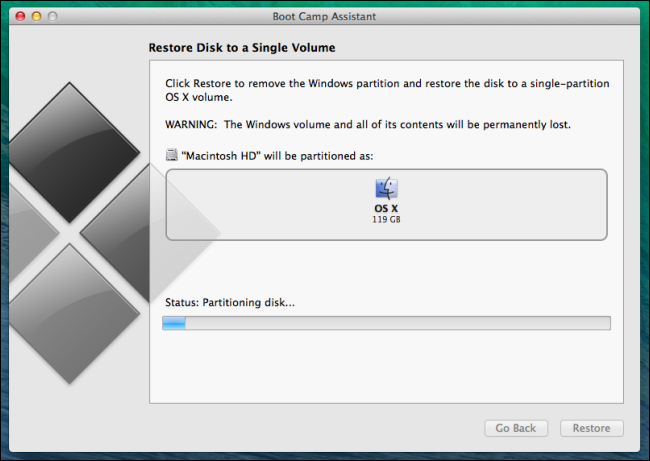This screenshot has width=650, height=461.
Task: Click the 'OS X' partition name label
Action: point(386,209)
